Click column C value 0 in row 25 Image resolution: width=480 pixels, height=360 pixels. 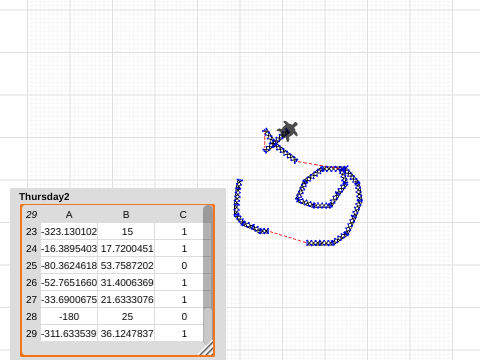point(179,266)
